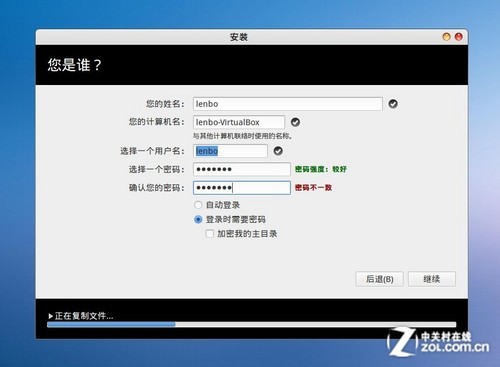Click the 继续 button
Image resolution: width=500 pixels, height=367 pixels.
(x=432, y=279)
